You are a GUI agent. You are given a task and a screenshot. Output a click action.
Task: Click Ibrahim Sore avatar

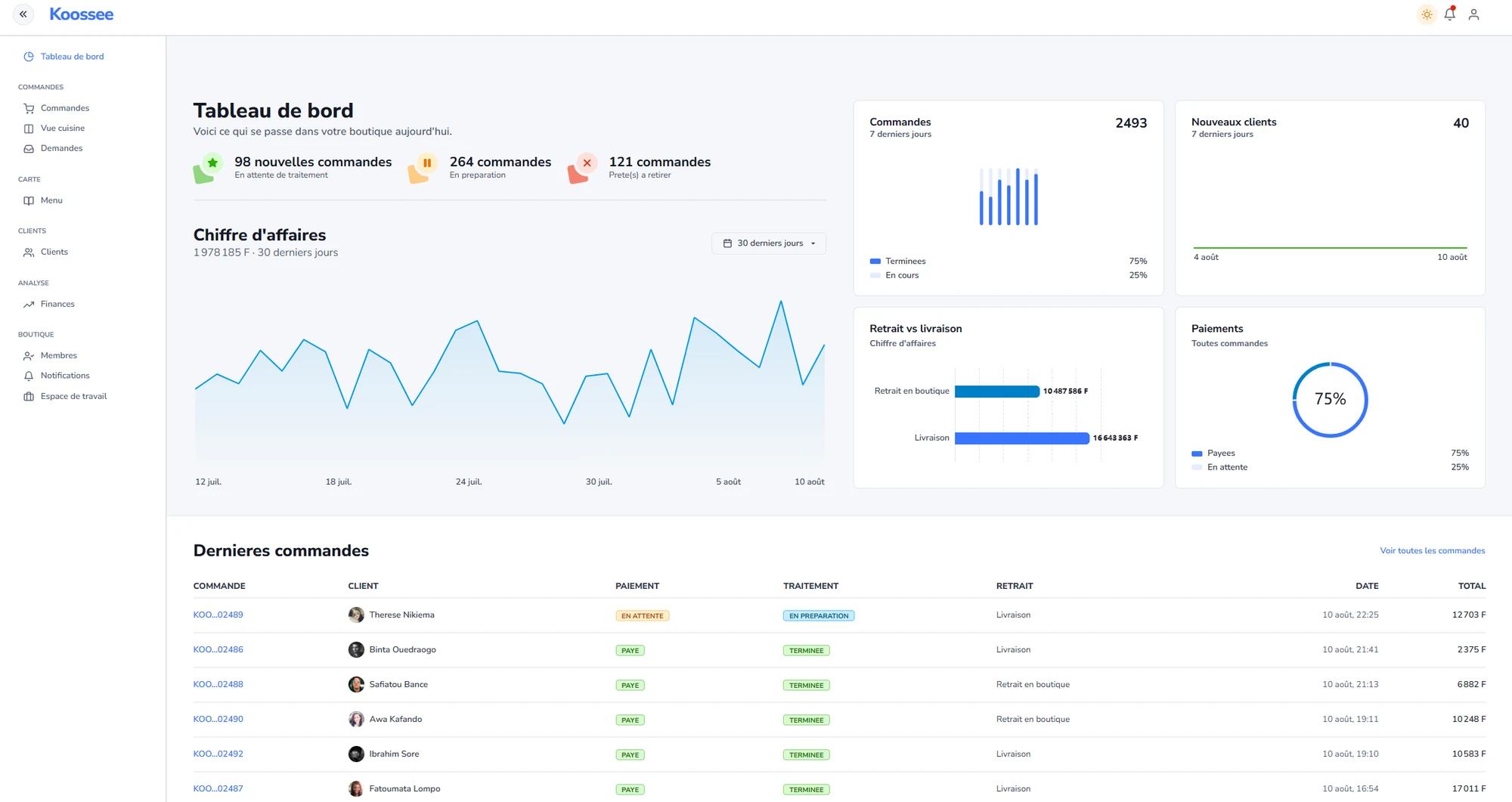click(356, 754)
